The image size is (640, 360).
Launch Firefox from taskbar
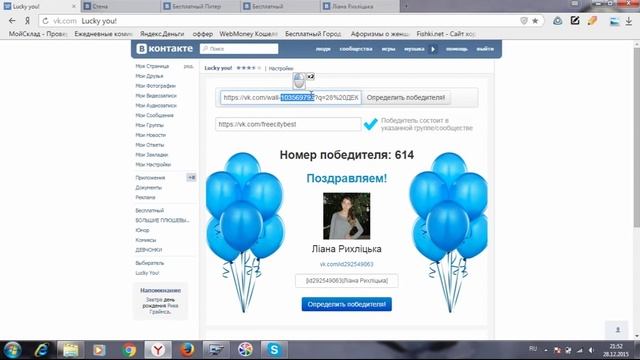coord(187,350)
